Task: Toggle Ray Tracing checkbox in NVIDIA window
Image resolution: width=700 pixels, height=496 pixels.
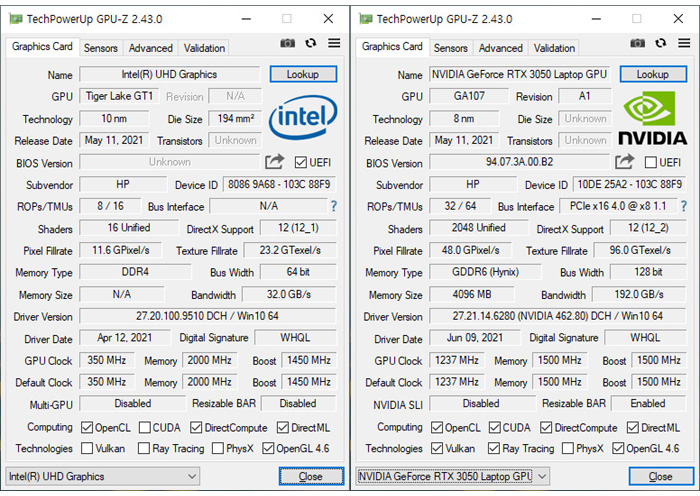Action: point(495,449)
